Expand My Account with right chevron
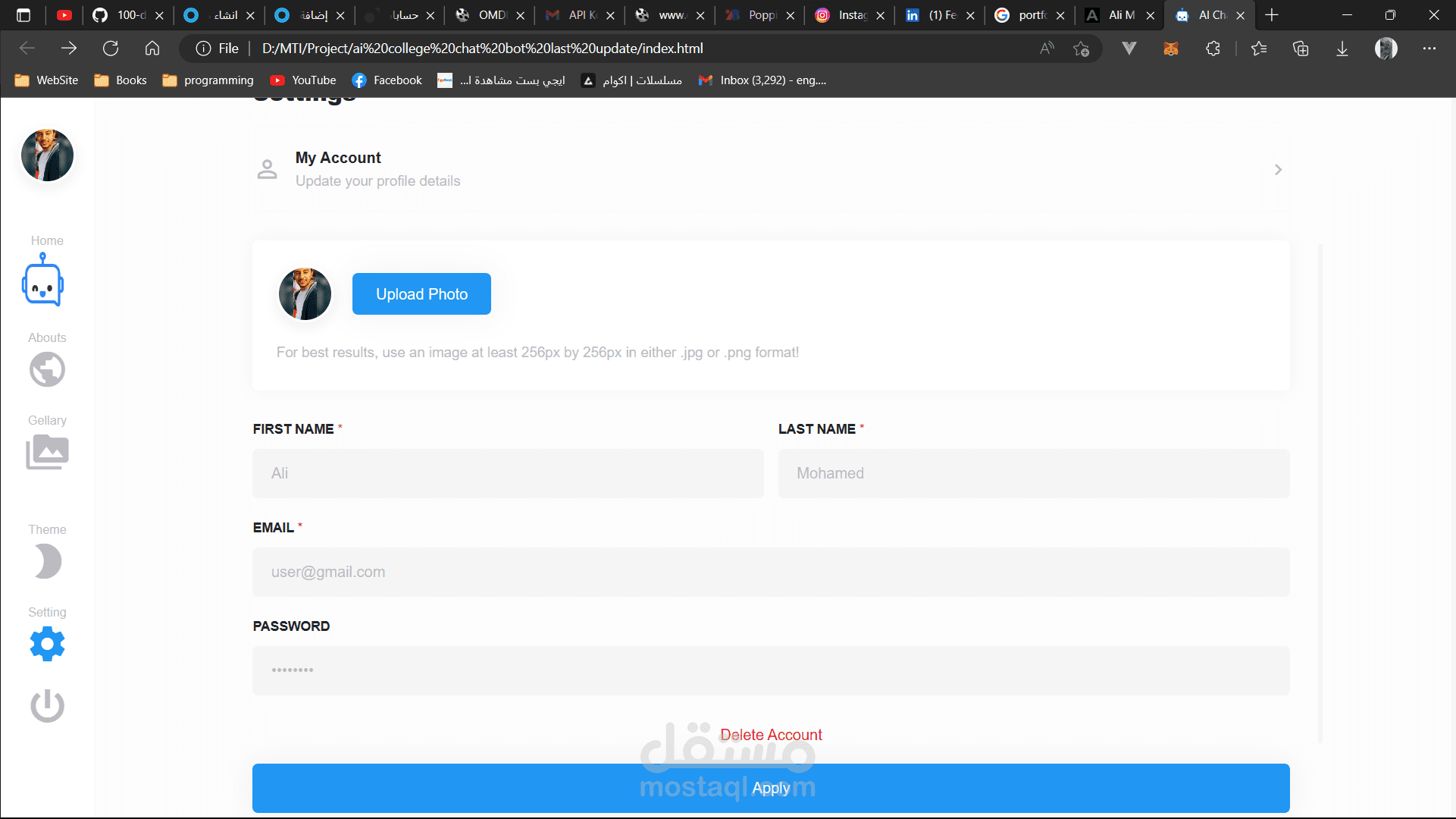 tap(1278, 170)
